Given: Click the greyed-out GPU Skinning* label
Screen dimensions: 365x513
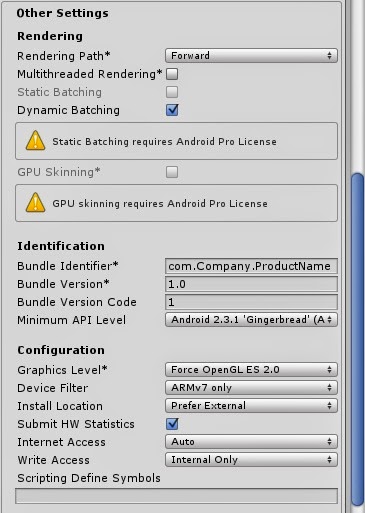Looking at the screenshot, I should pyautogui.click(x=59, y=172).
